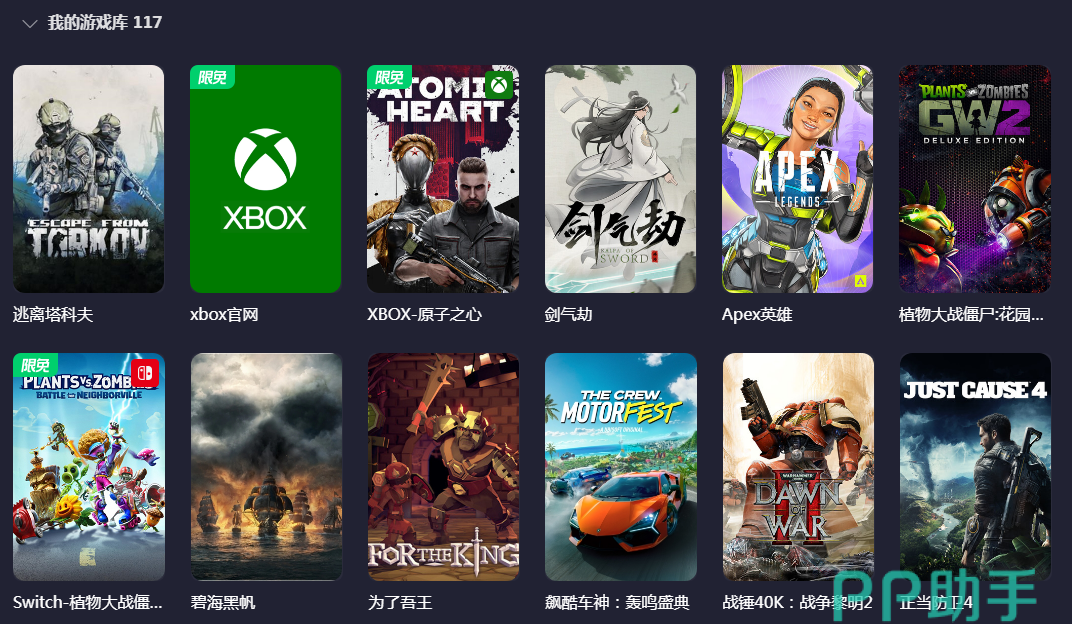Image resolution: width=1072 pixels, height=624 pixels.
Task: Click the 限免 tag on the Atomic Heart cover
Action: tap(389, 77)
